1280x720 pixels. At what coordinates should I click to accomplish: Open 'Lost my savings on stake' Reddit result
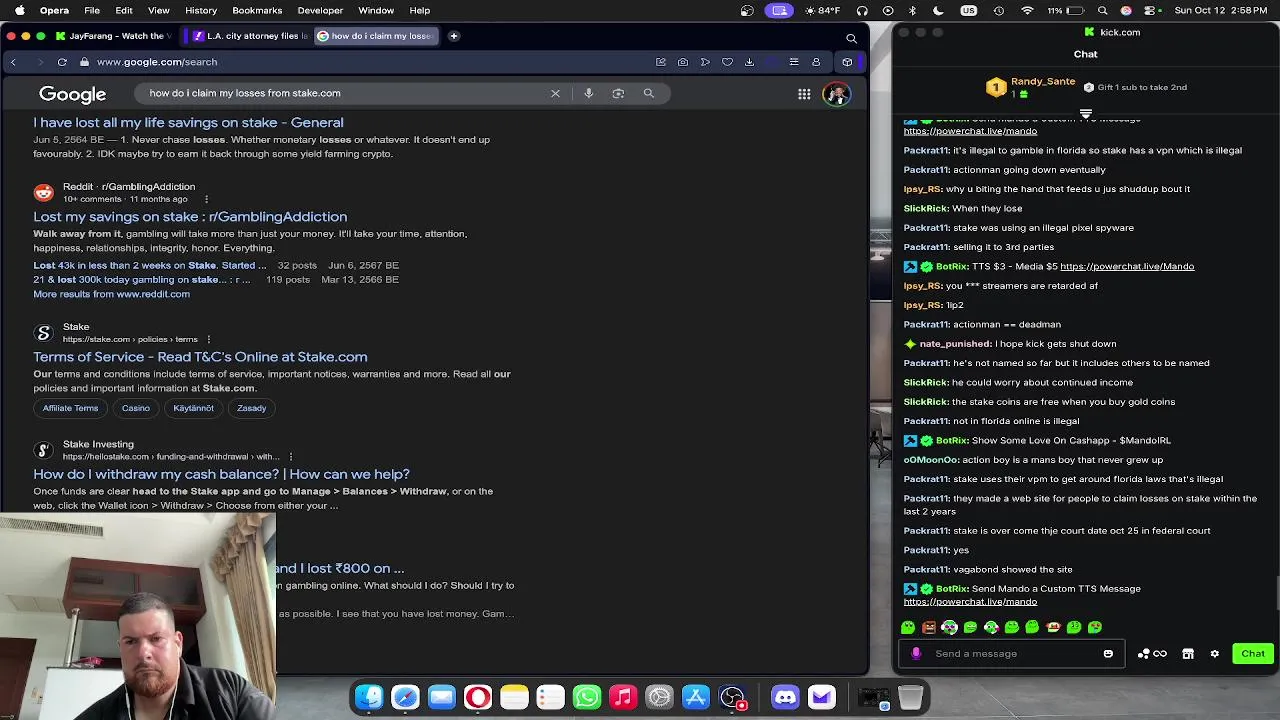pyautogui.click(x=190, y=216)
